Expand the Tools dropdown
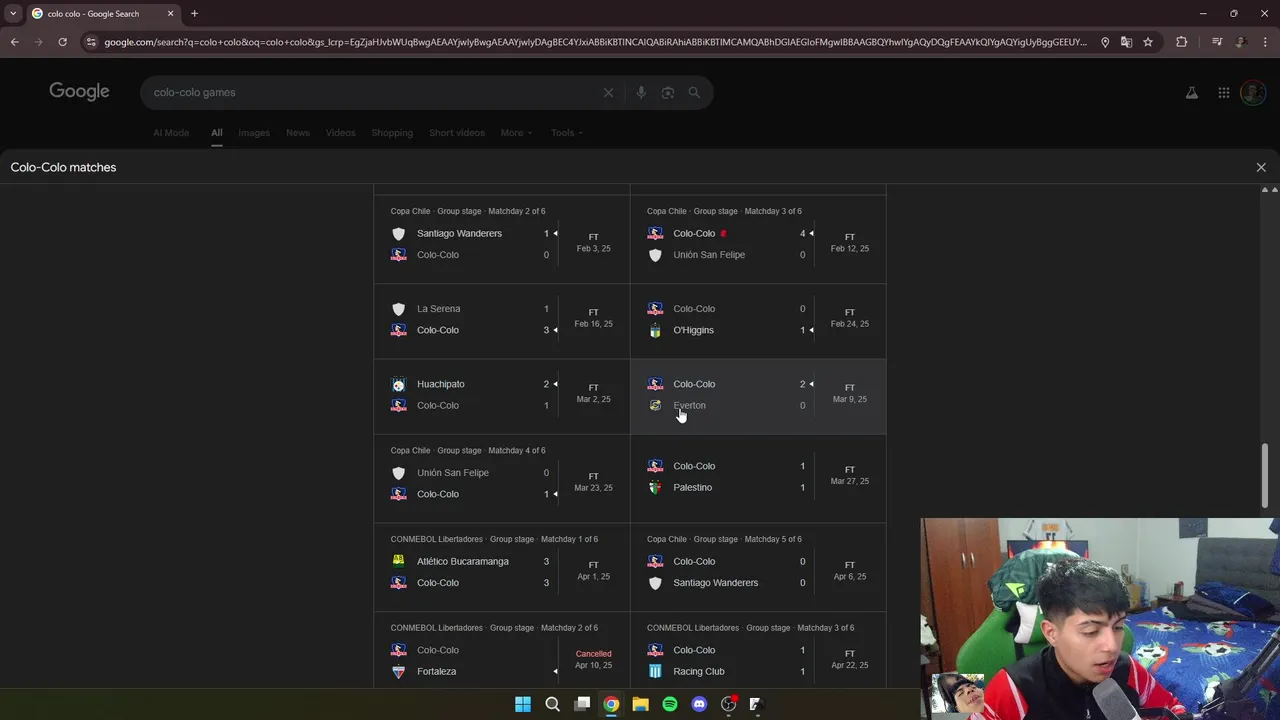Image resolution: width=1280 pixels, height=720 pixels. 566,133
